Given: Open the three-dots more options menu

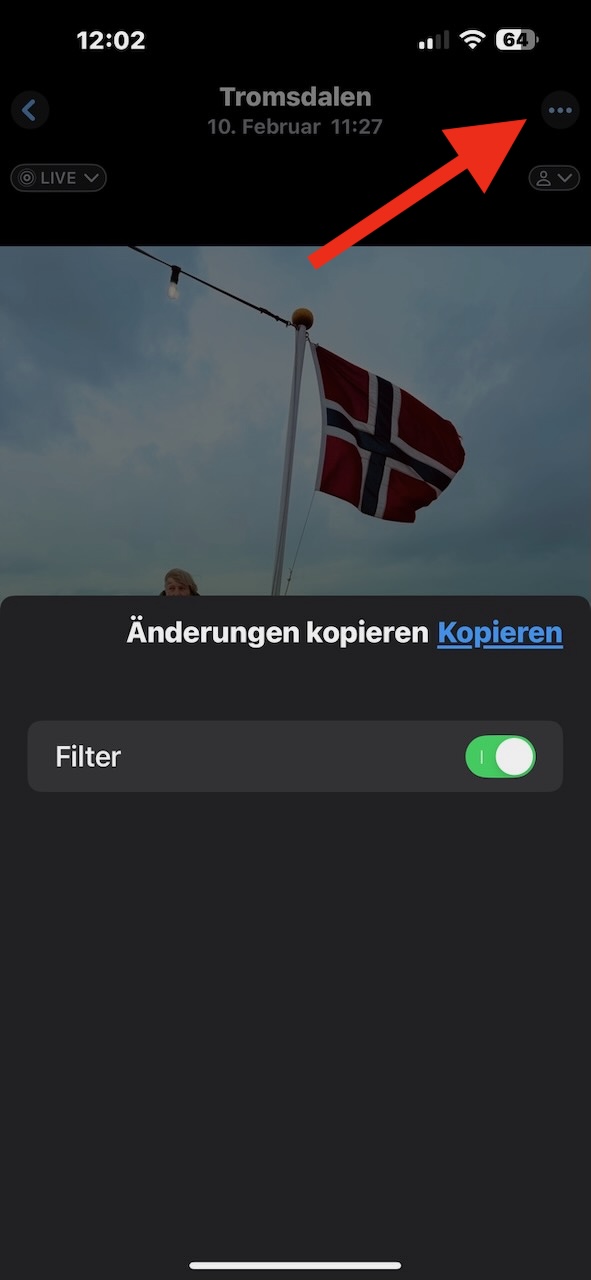Looking at the screenshot, I should pyautogui.click(x=560, y=110).
